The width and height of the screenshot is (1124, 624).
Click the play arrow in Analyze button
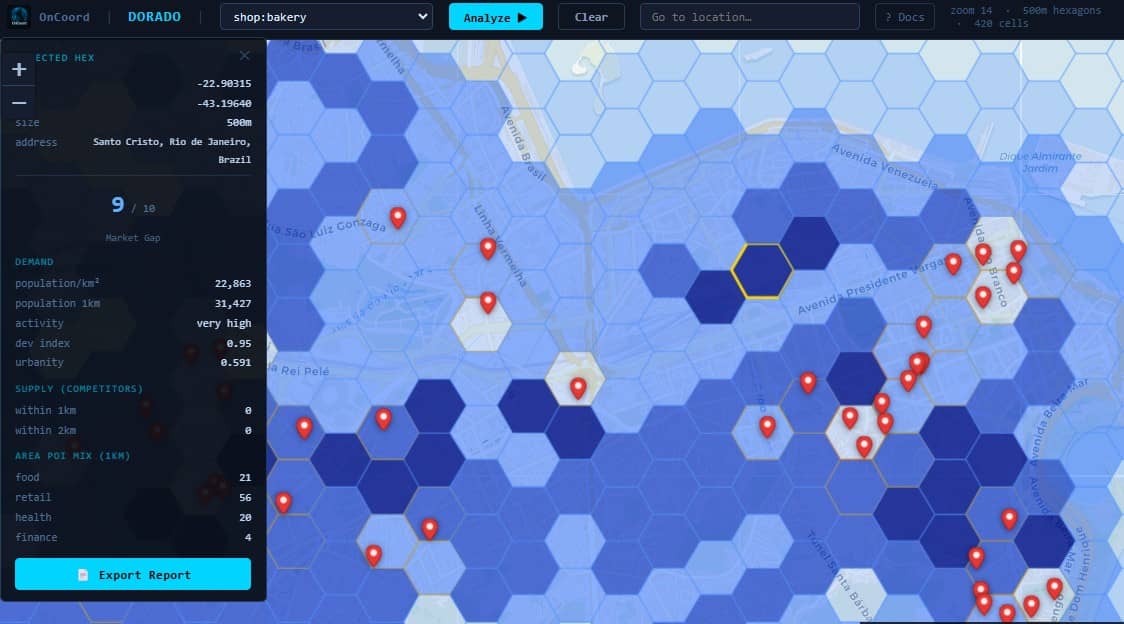pos(522,17)
